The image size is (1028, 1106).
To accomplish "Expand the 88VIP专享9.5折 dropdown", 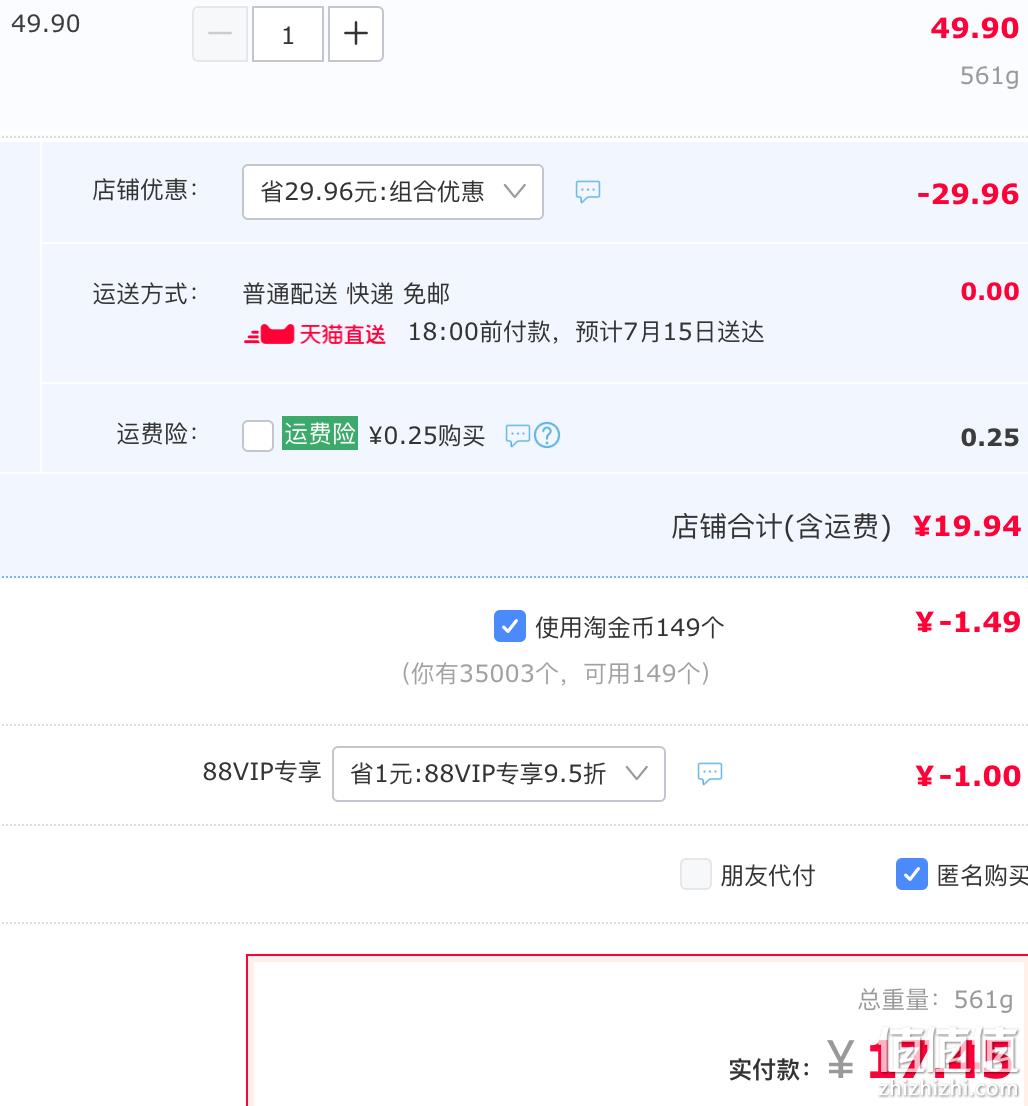I will (499, 774).
